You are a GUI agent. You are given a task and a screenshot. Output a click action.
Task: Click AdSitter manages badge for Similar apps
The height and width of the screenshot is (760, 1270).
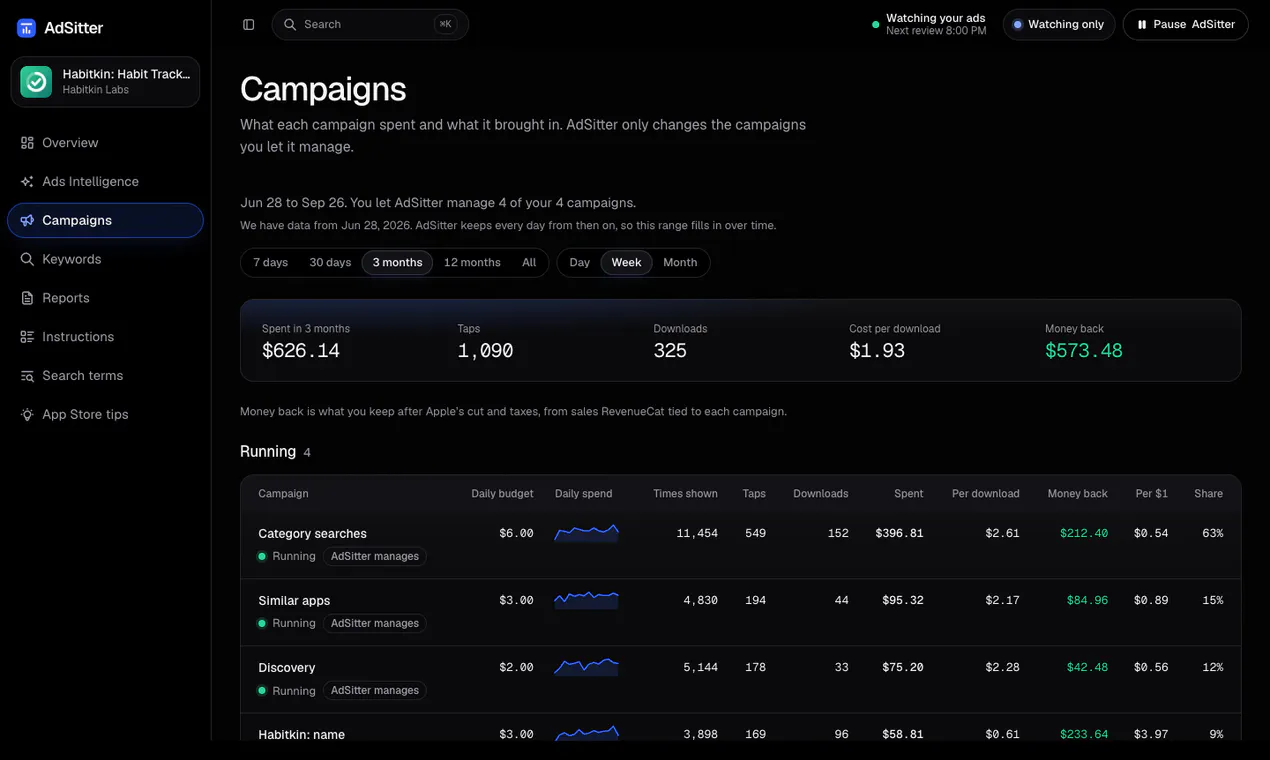point(375,623)
